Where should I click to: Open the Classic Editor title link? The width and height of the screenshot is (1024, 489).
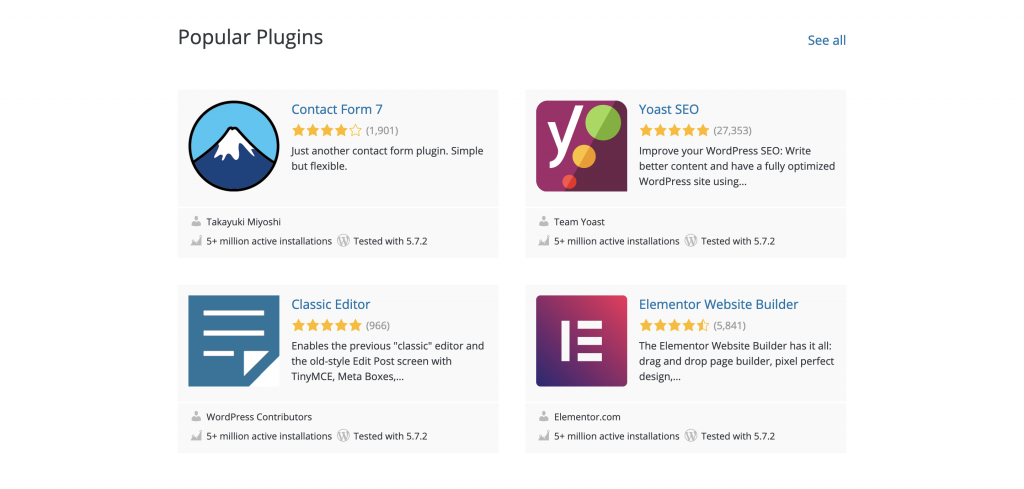pyautogui.click(x=331, y=304)
